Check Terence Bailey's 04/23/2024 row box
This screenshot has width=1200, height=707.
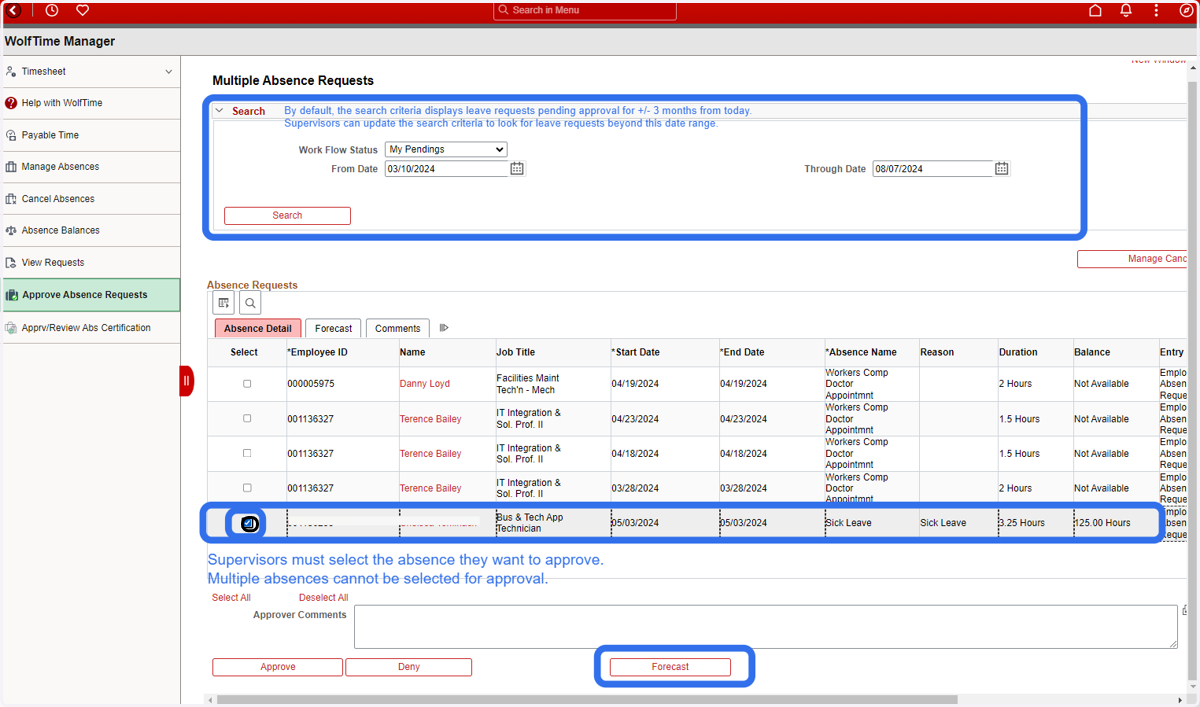[x=247, y=419]
